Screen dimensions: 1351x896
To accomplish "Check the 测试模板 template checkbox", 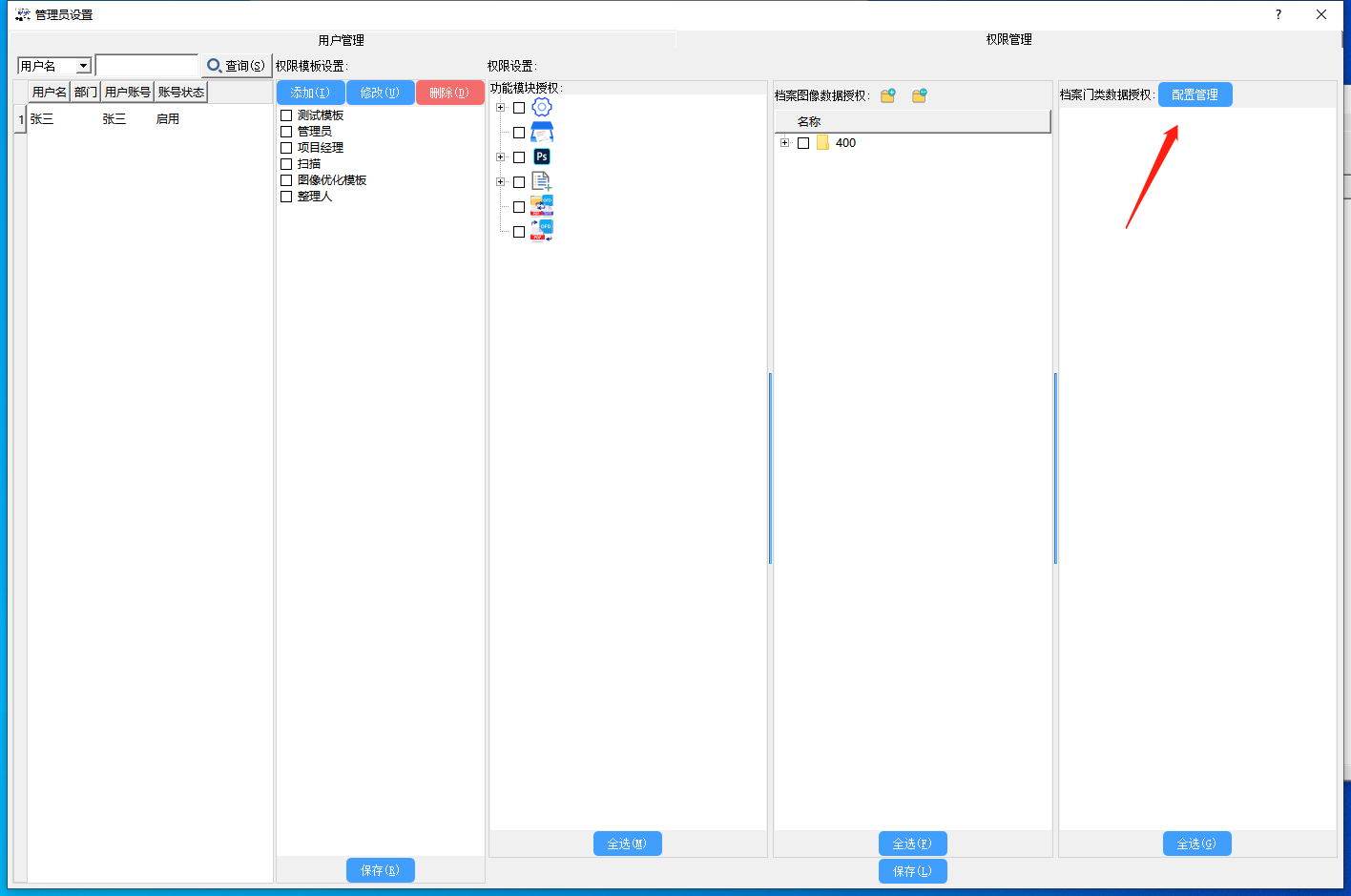I will tap(286, 115).
